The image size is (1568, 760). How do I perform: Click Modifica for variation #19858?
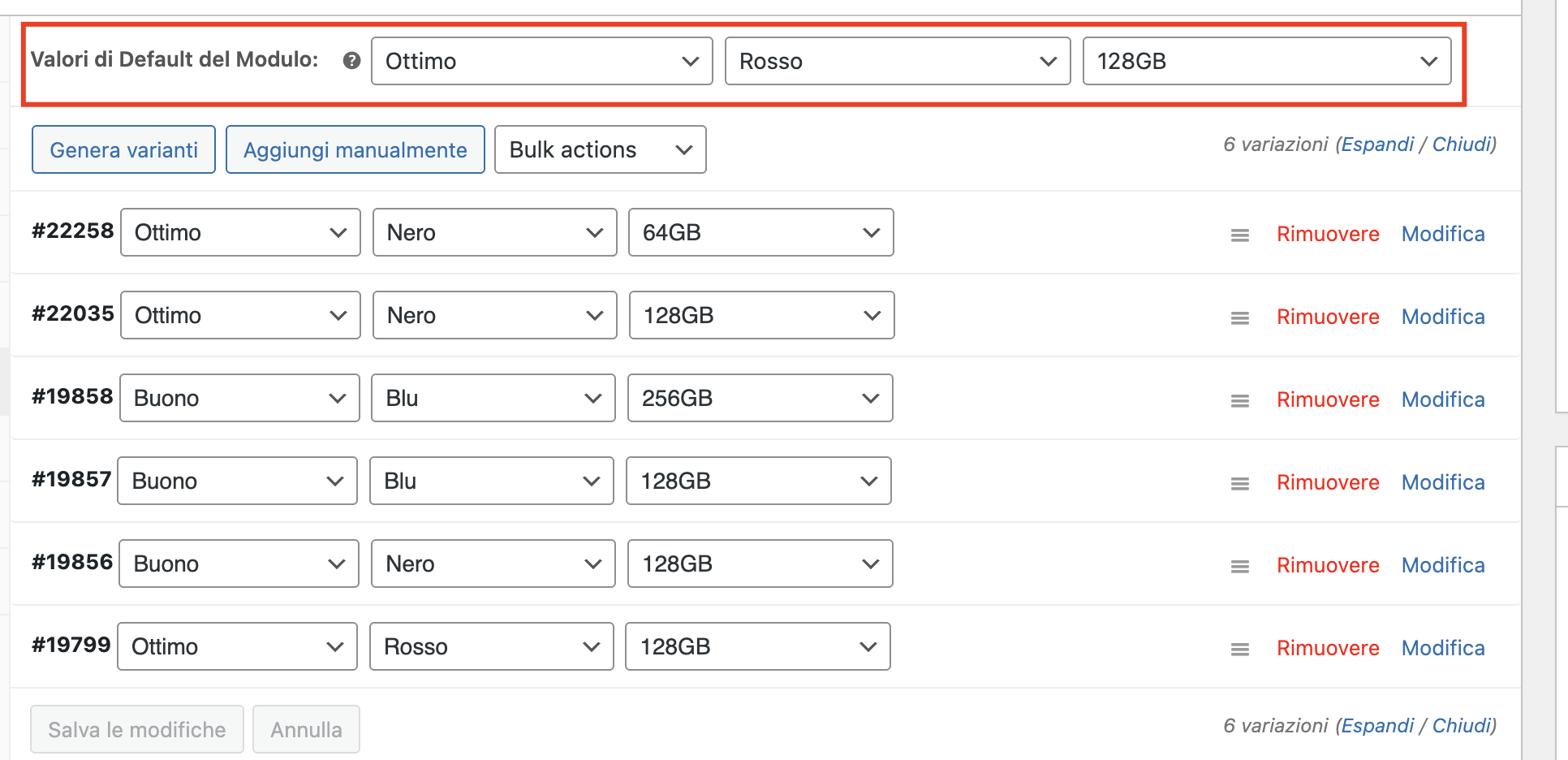point(1443,399)
